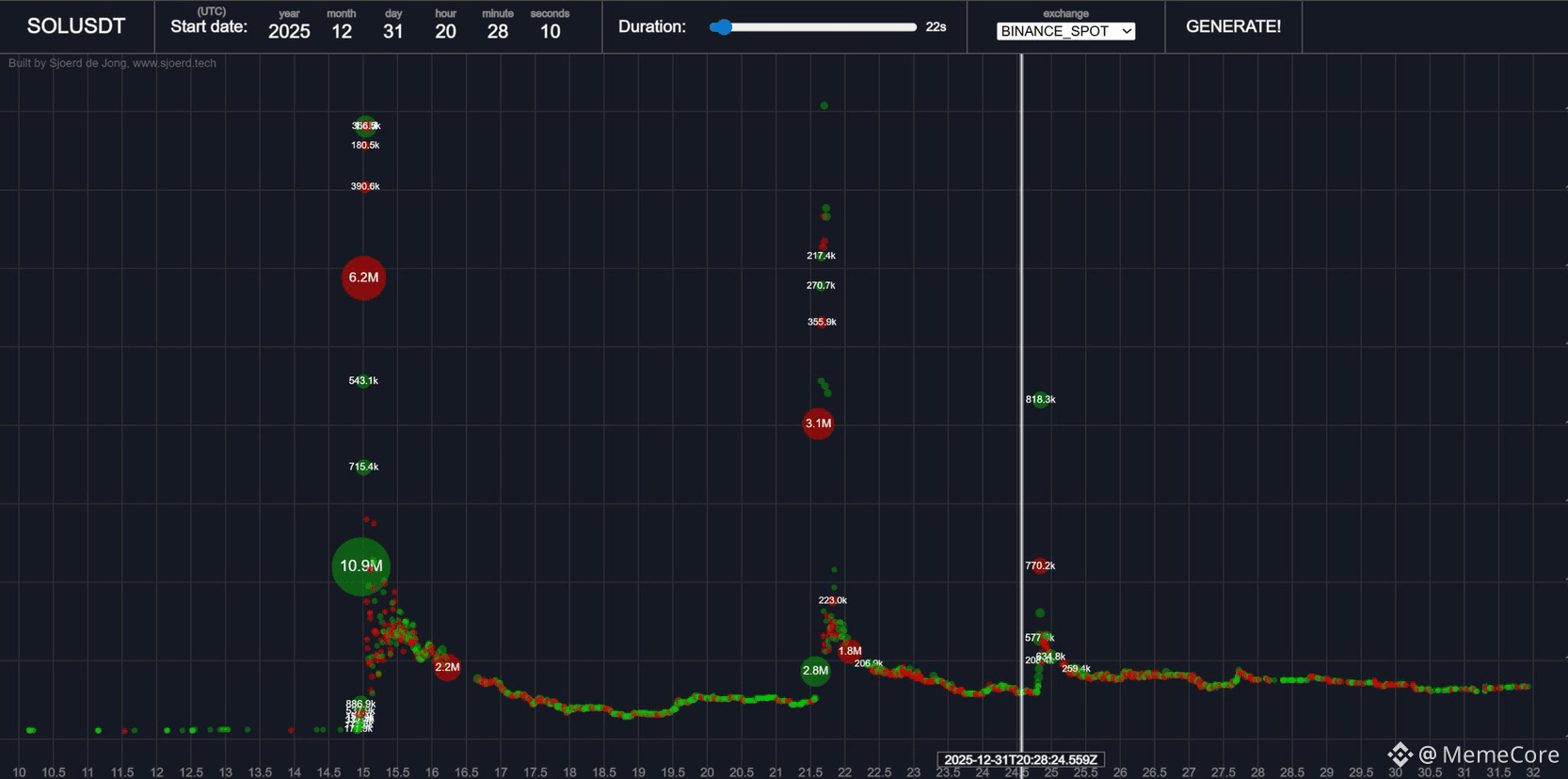Select the seconds field showing 10
This screenshot has height=779, width=1568.
click(550, 31)
